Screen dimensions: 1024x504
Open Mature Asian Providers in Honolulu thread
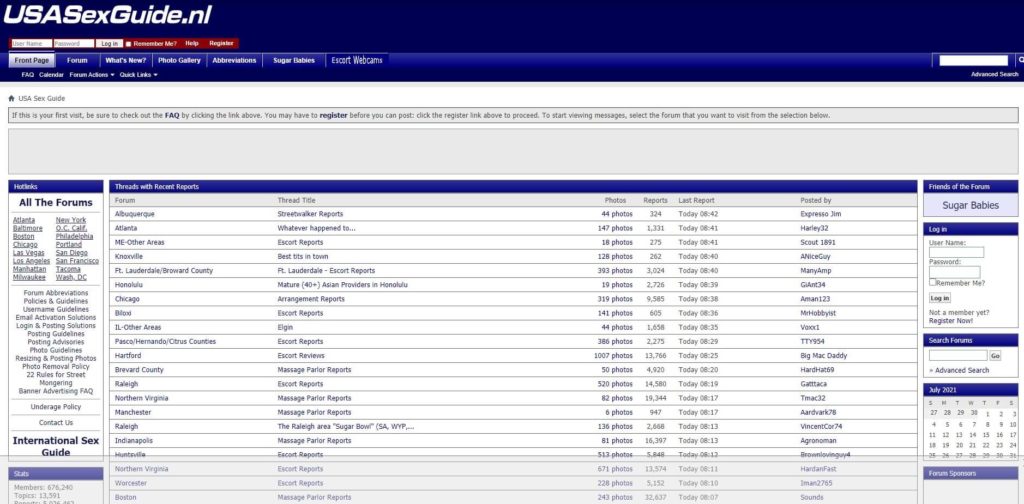[343, 285]
